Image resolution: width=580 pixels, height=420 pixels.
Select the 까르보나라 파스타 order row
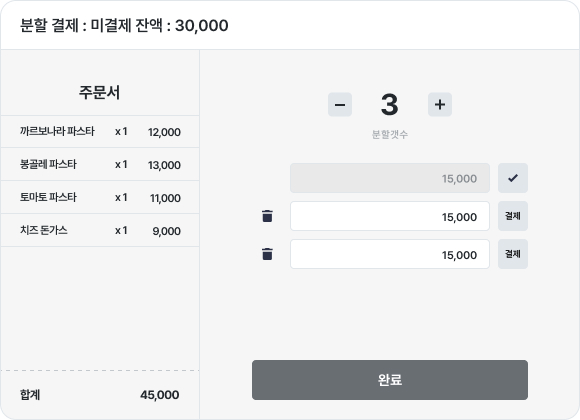[x=100, y=132]
